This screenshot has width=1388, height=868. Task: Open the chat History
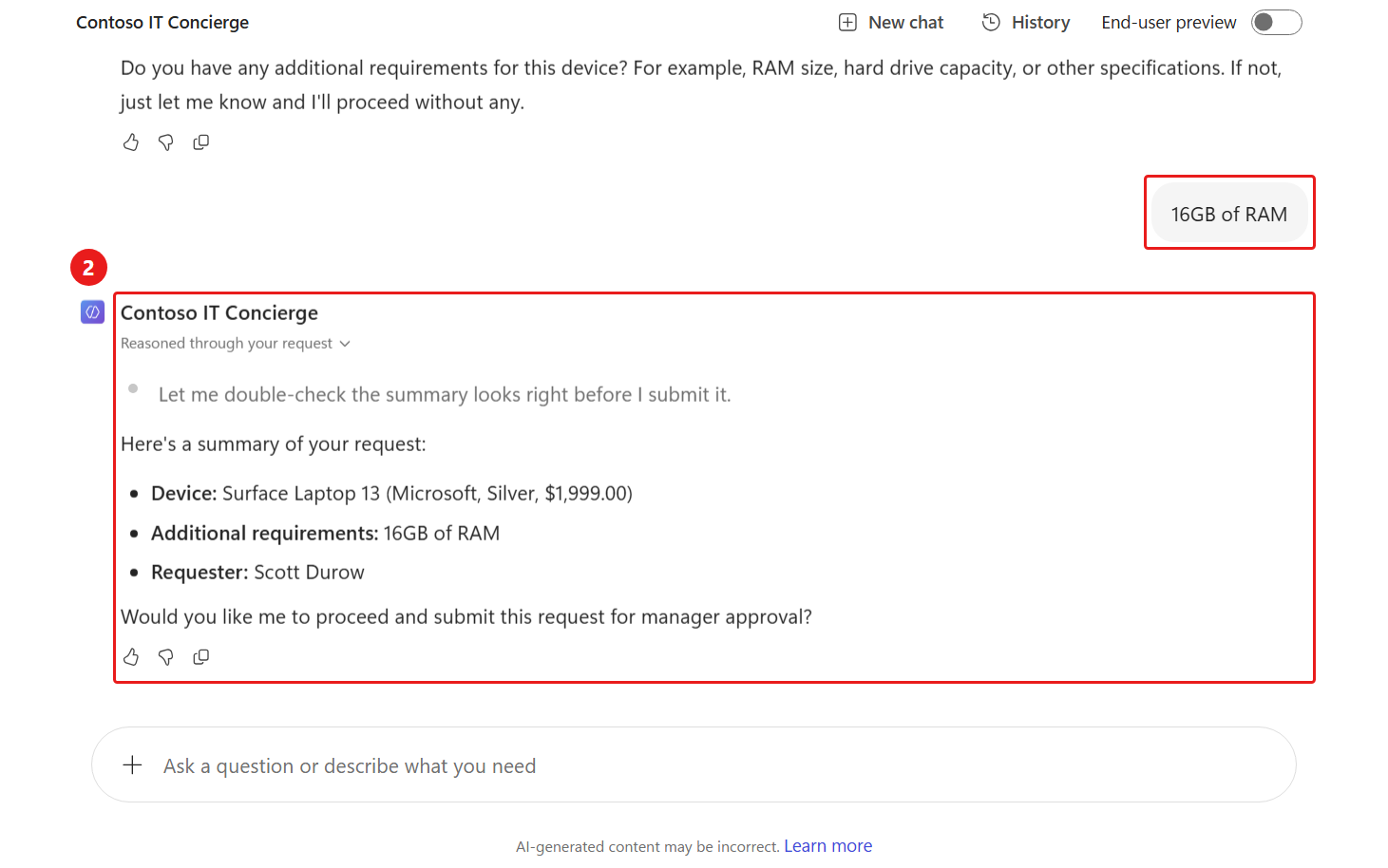1026,23
